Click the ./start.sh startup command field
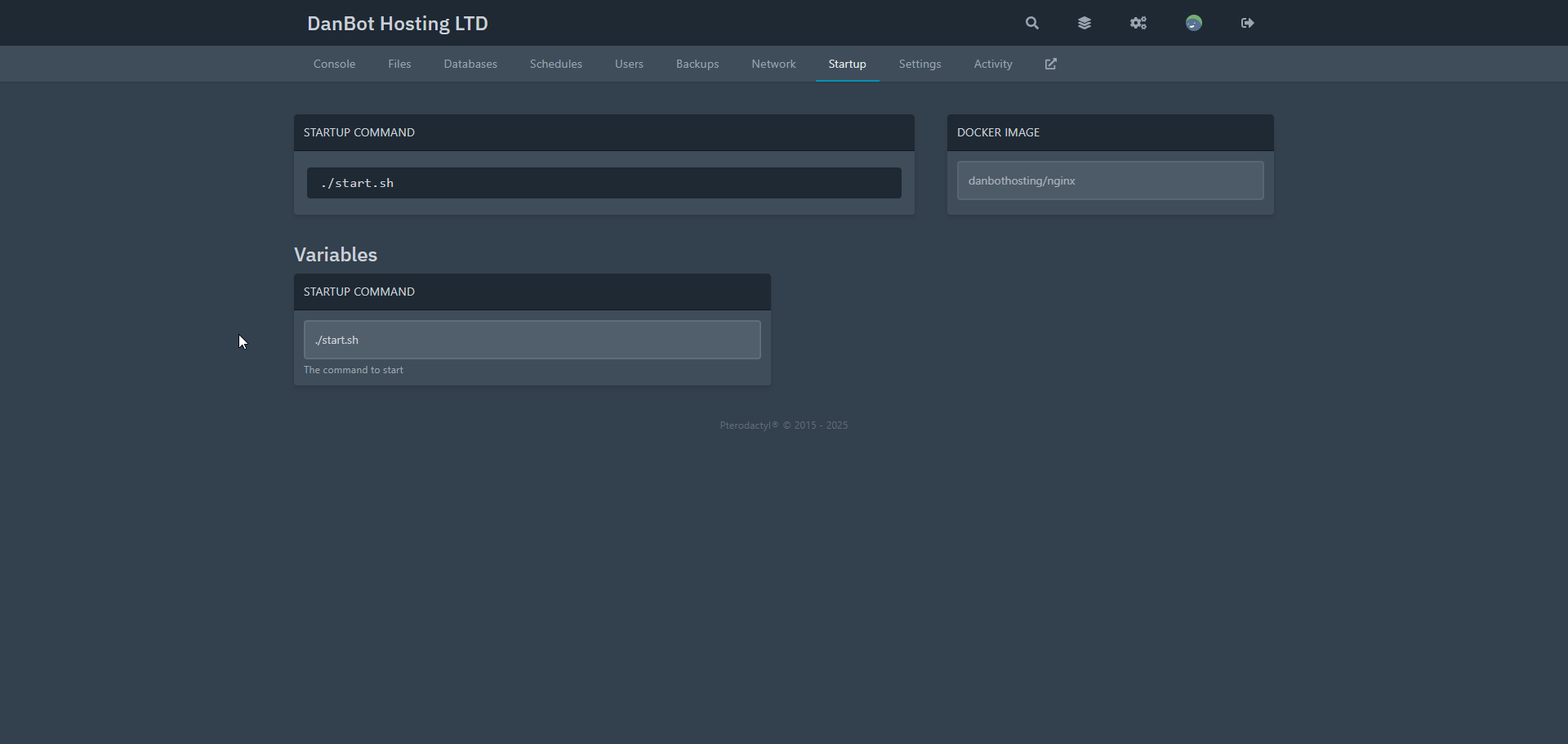This screenshot has height=744, width=1568. (x=604, y=182)
